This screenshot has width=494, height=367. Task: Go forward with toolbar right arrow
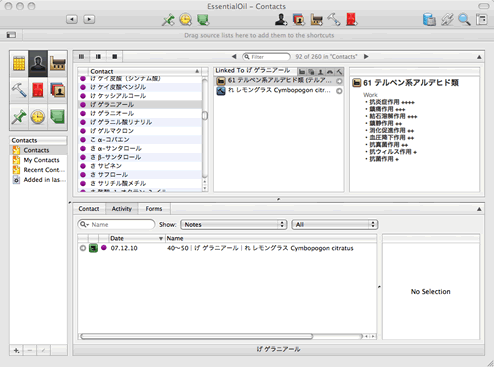pyautogui.click(x=89, y=19)
